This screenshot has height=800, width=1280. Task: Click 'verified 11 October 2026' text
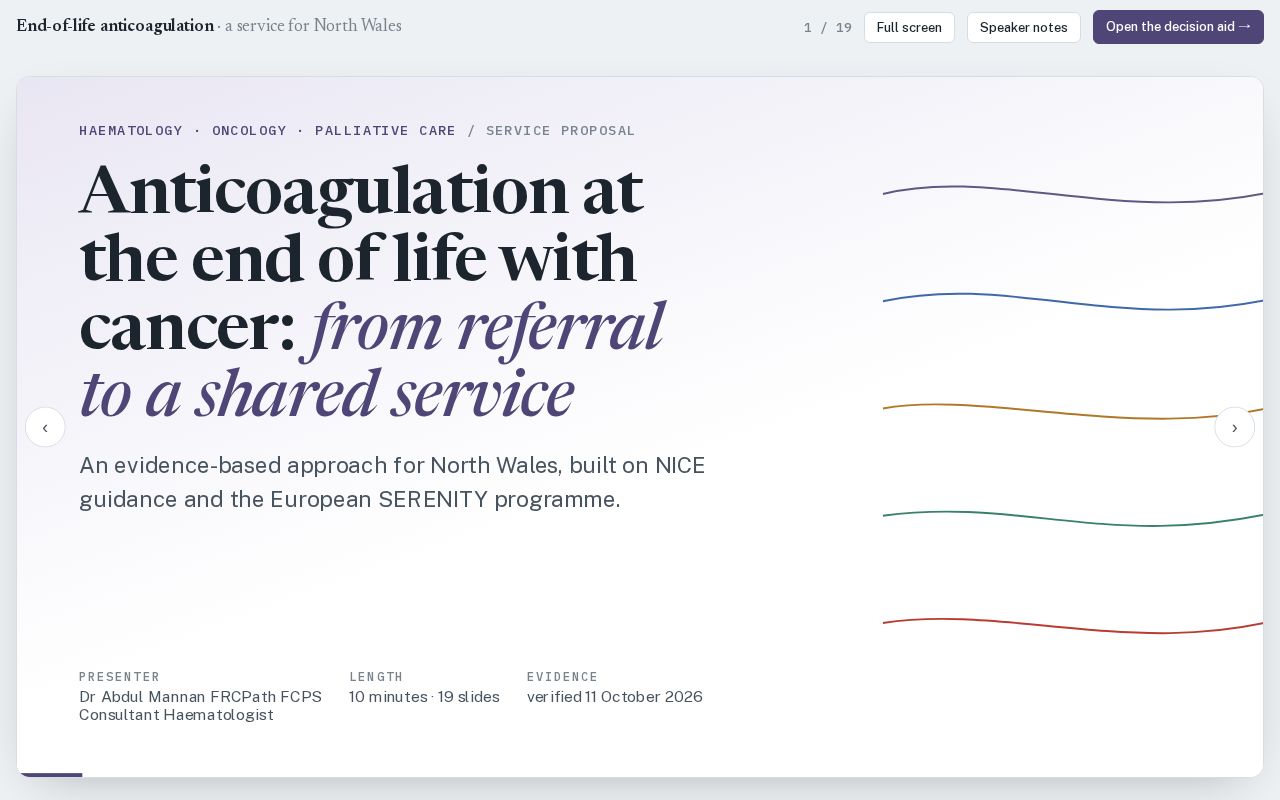[x=615, y=697]
